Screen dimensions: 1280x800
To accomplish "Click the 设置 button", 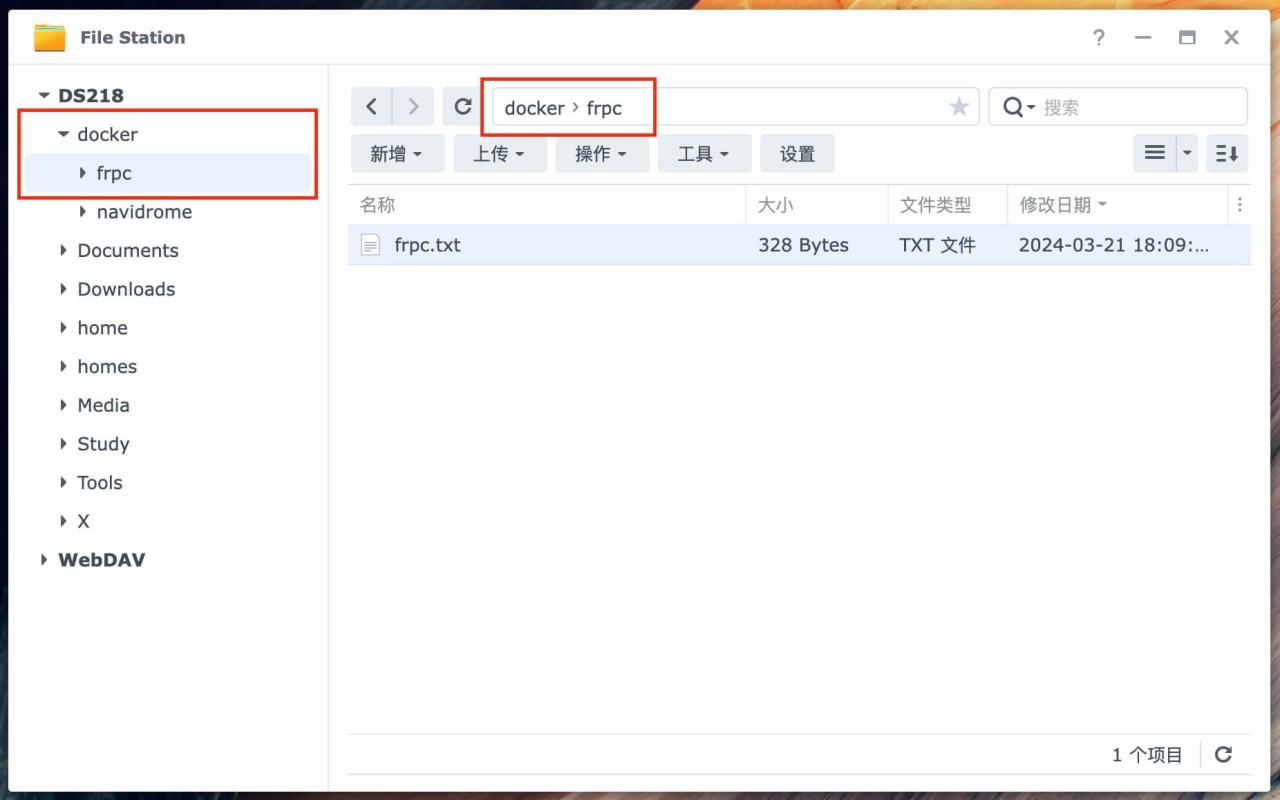I will tap(798, 154).
